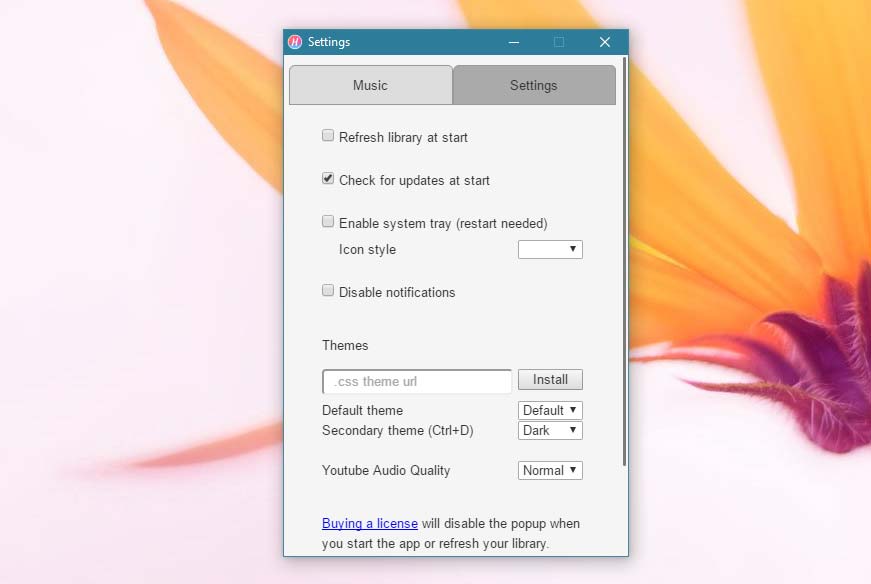
Task: Uncheck Check for updates at start
Action: tap(328, 179)
